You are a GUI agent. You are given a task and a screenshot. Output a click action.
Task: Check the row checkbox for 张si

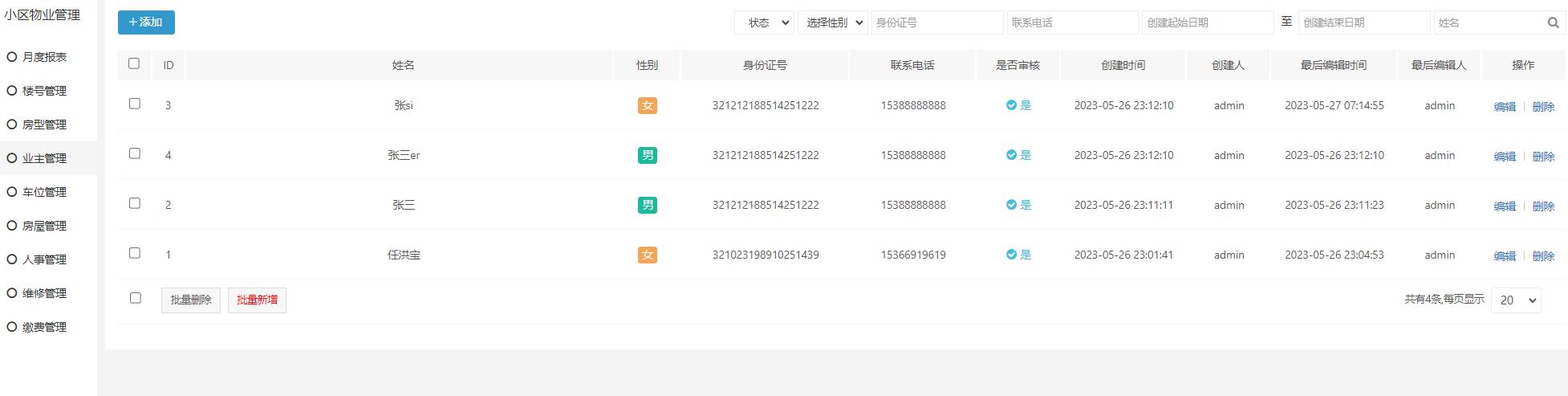pos(135,104)
